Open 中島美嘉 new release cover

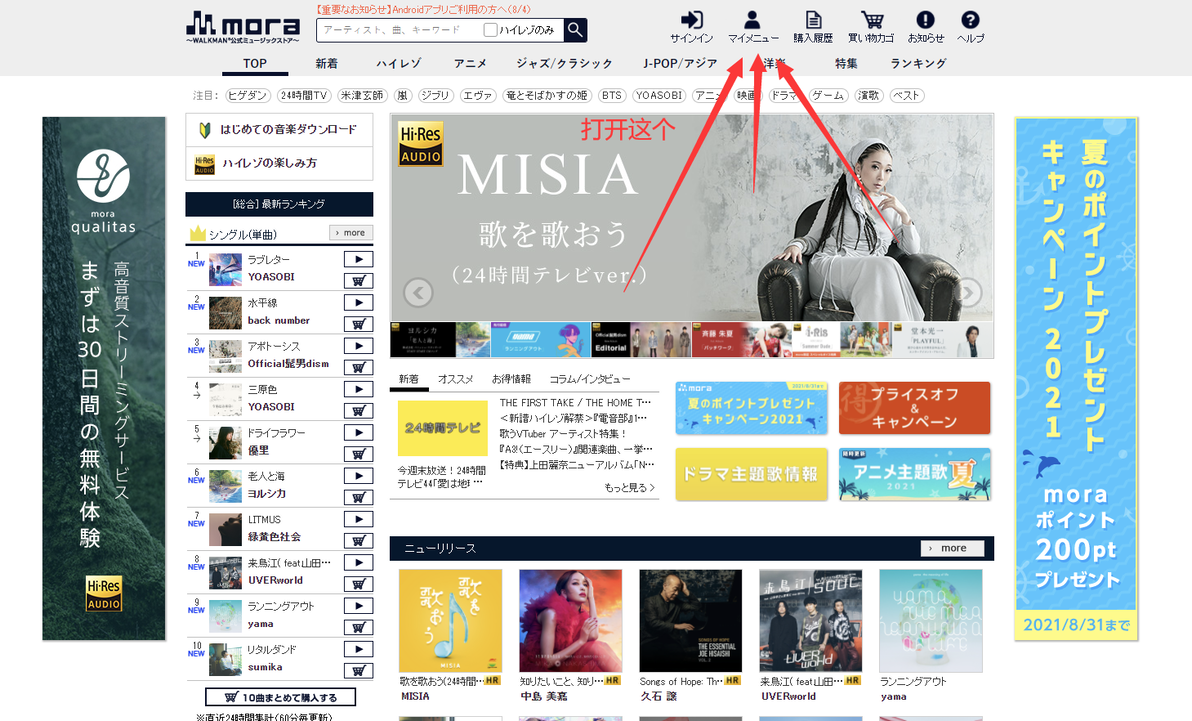570,621
